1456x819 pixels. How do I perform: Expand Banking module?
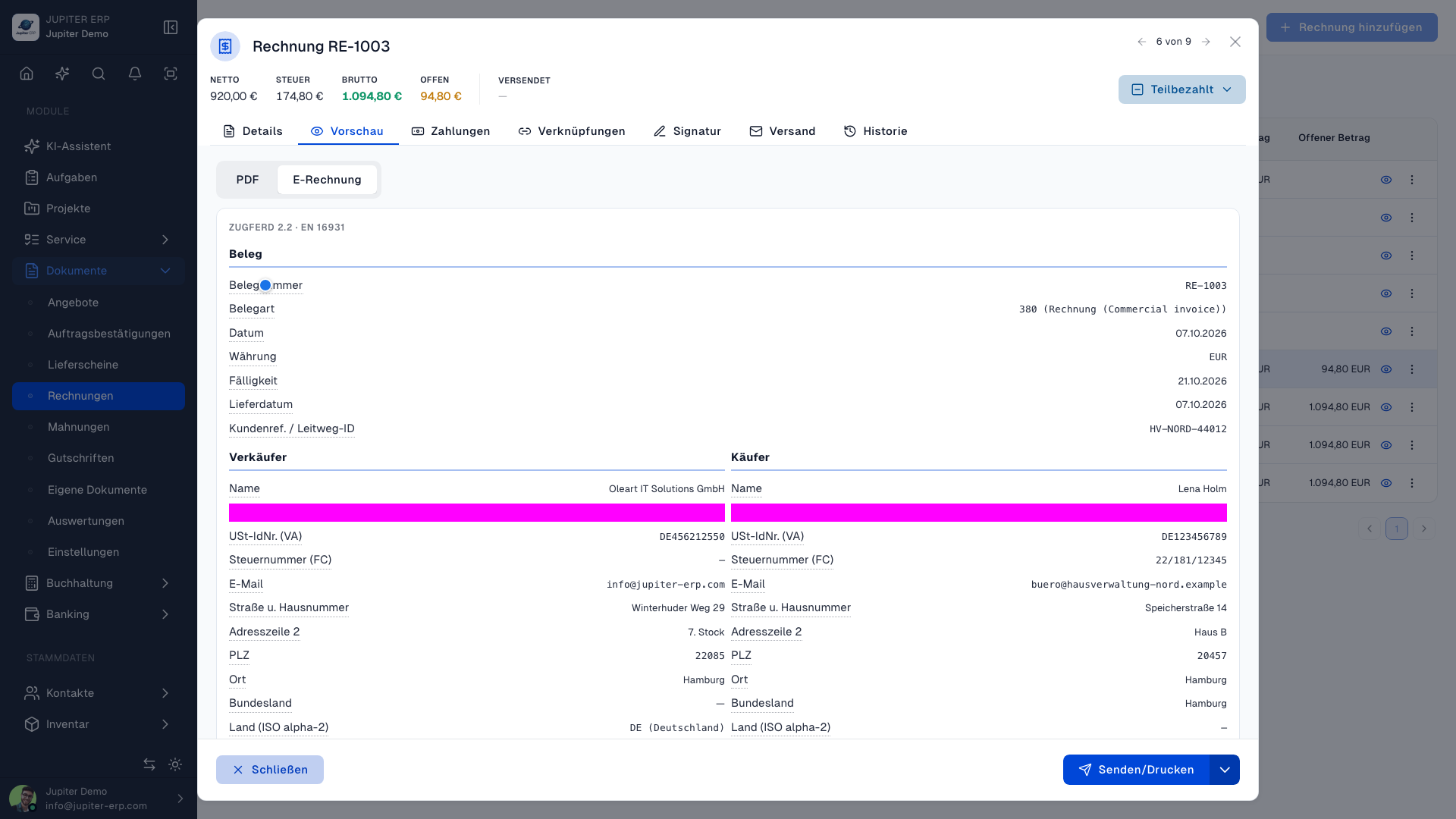[x=99, y=614]
